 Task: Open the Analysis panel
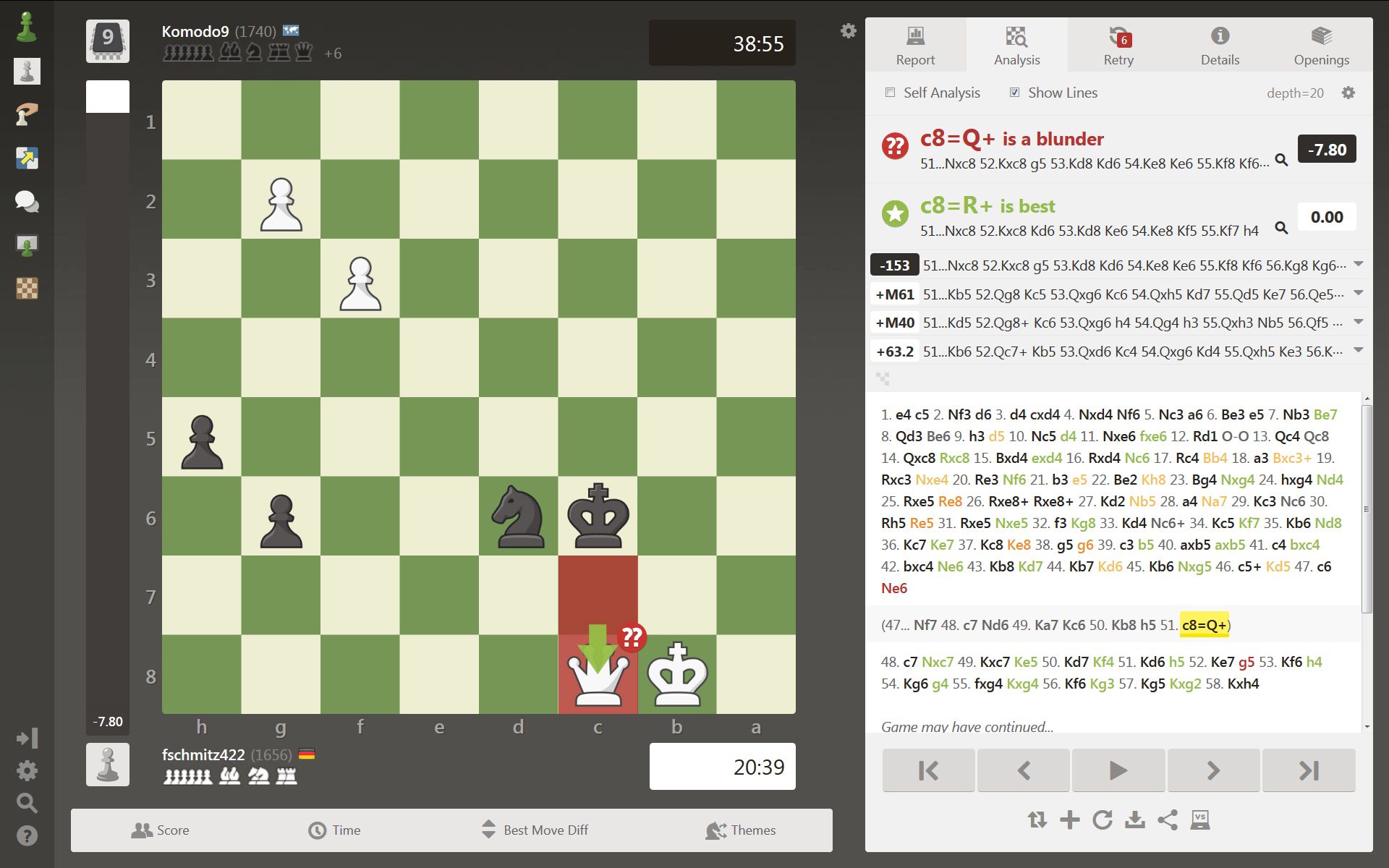pyautogui.click(x=1017, y=43)
